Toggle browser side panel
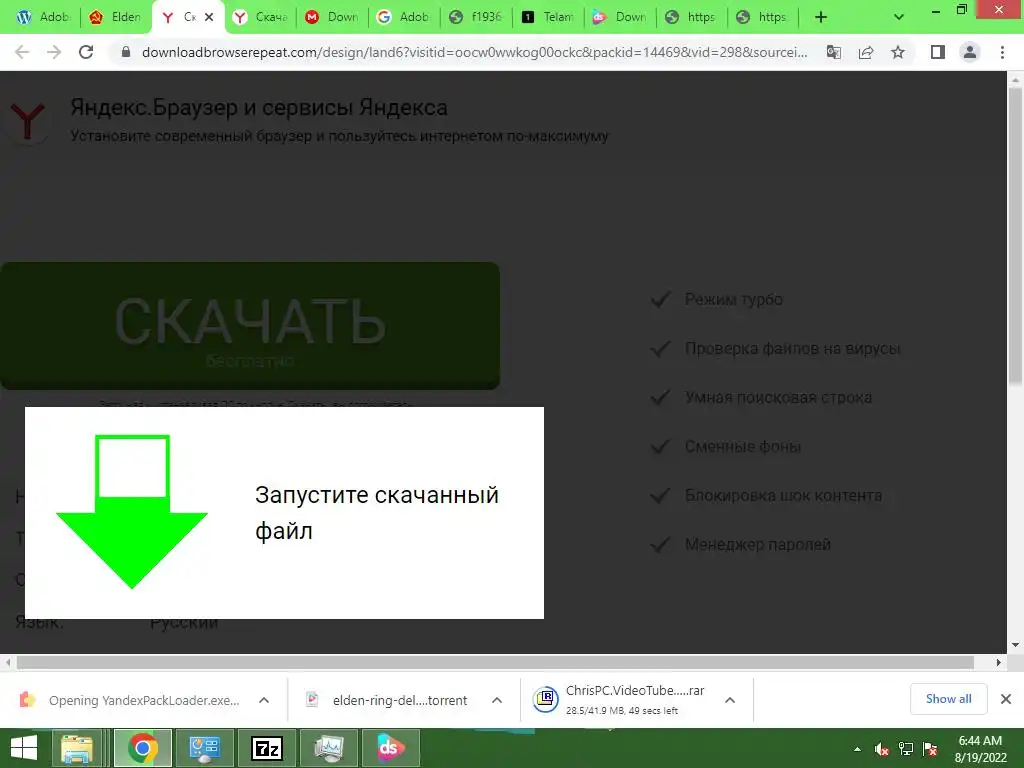Image resolution: width=1024 pixels, height=768 pixels. click(x=938, y=52)
